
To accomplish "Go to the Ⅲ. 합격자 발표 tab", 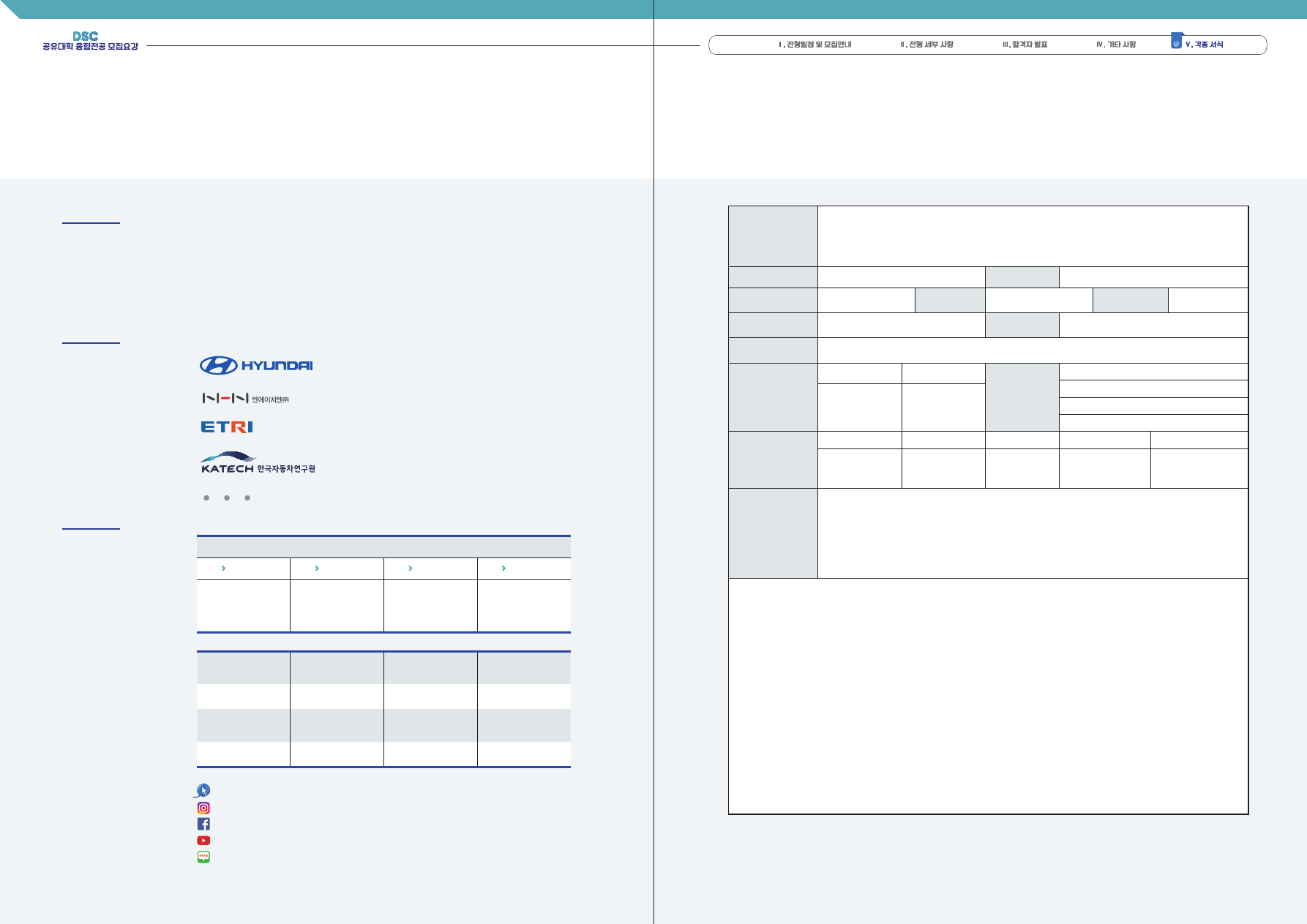I will coord(1025,45).
